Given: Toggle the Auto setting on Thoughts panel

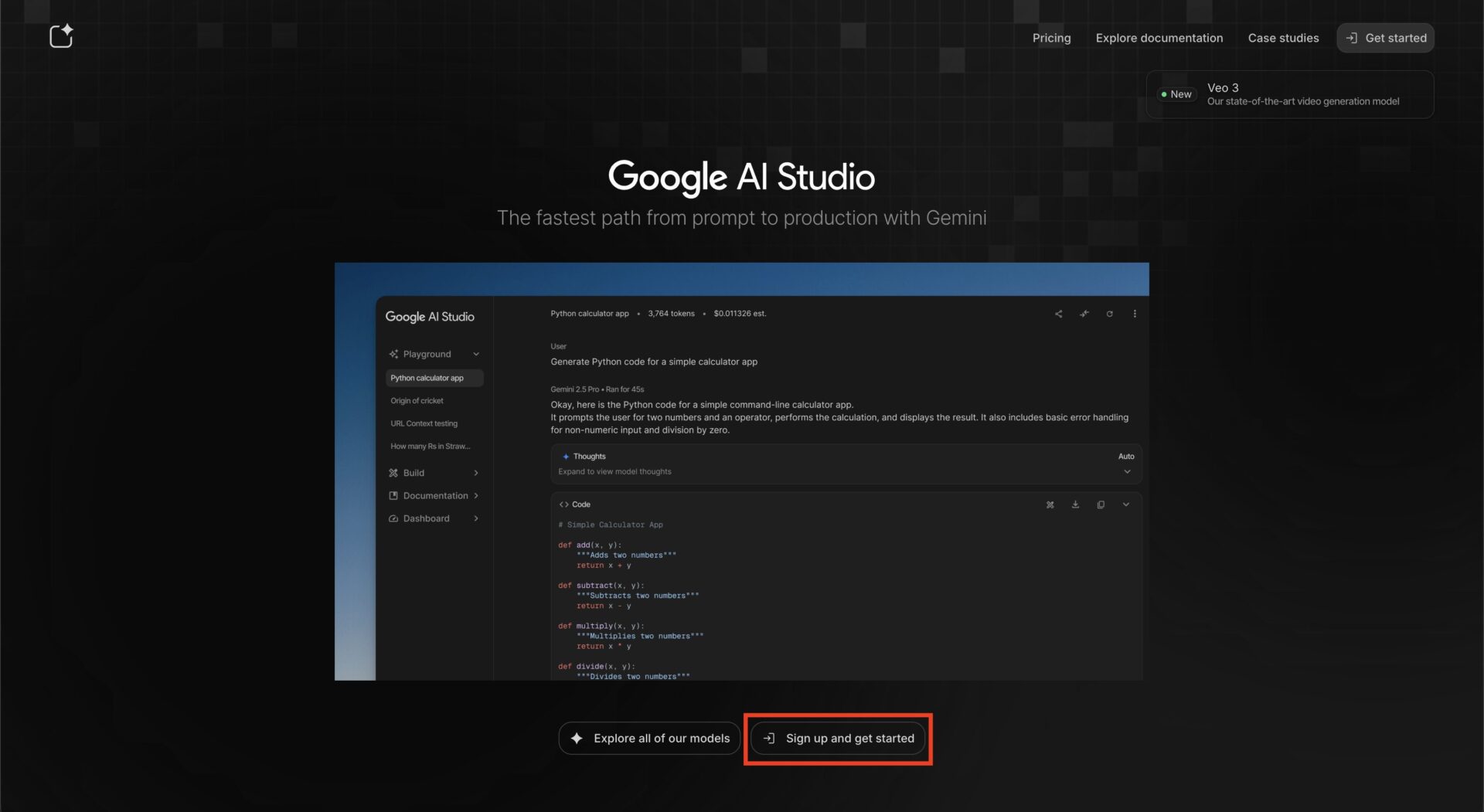Looking at the screenshot, I should coord(1126,456).
